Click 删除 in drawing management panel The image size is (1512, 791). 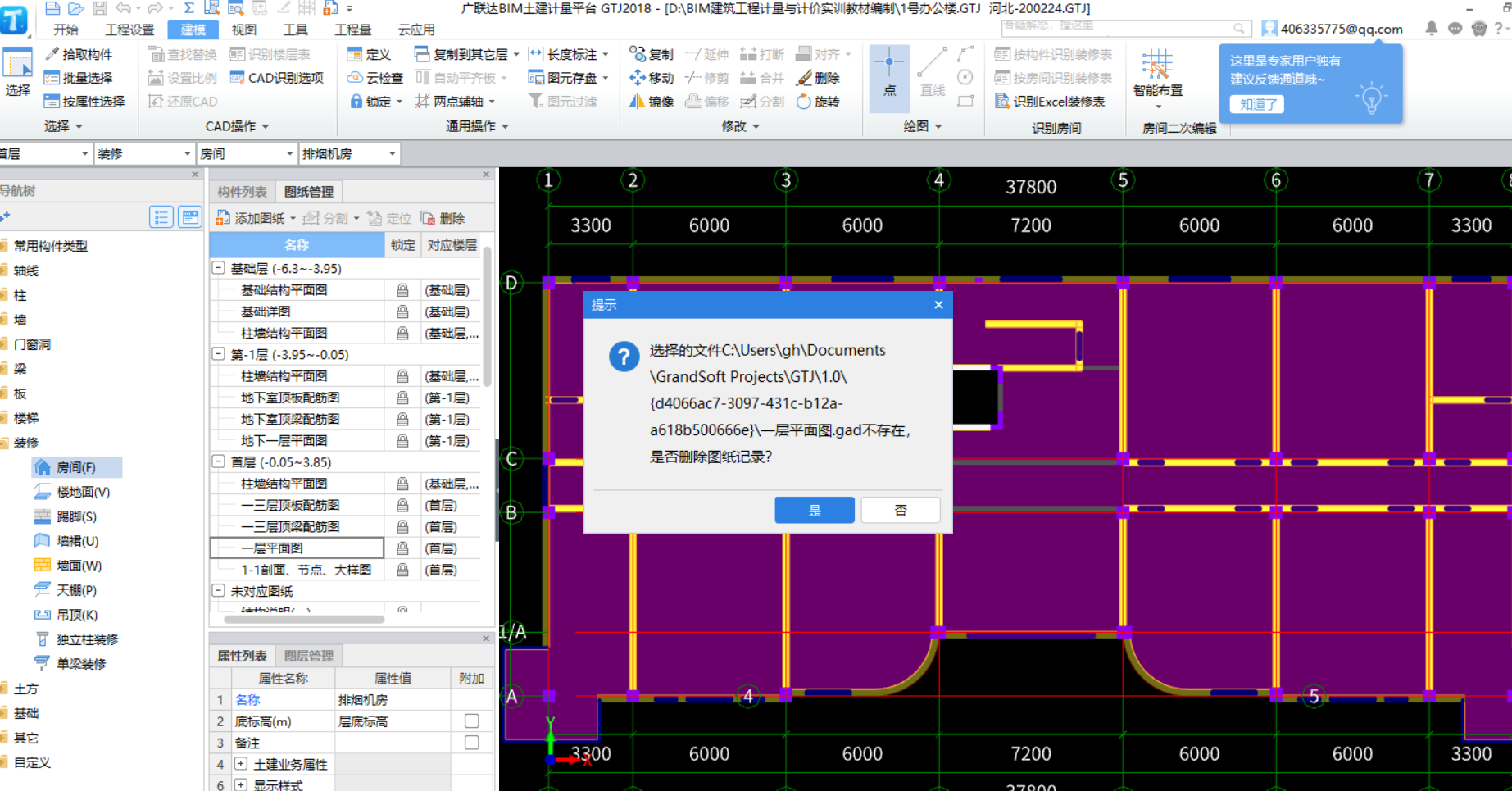click(443, 218)
